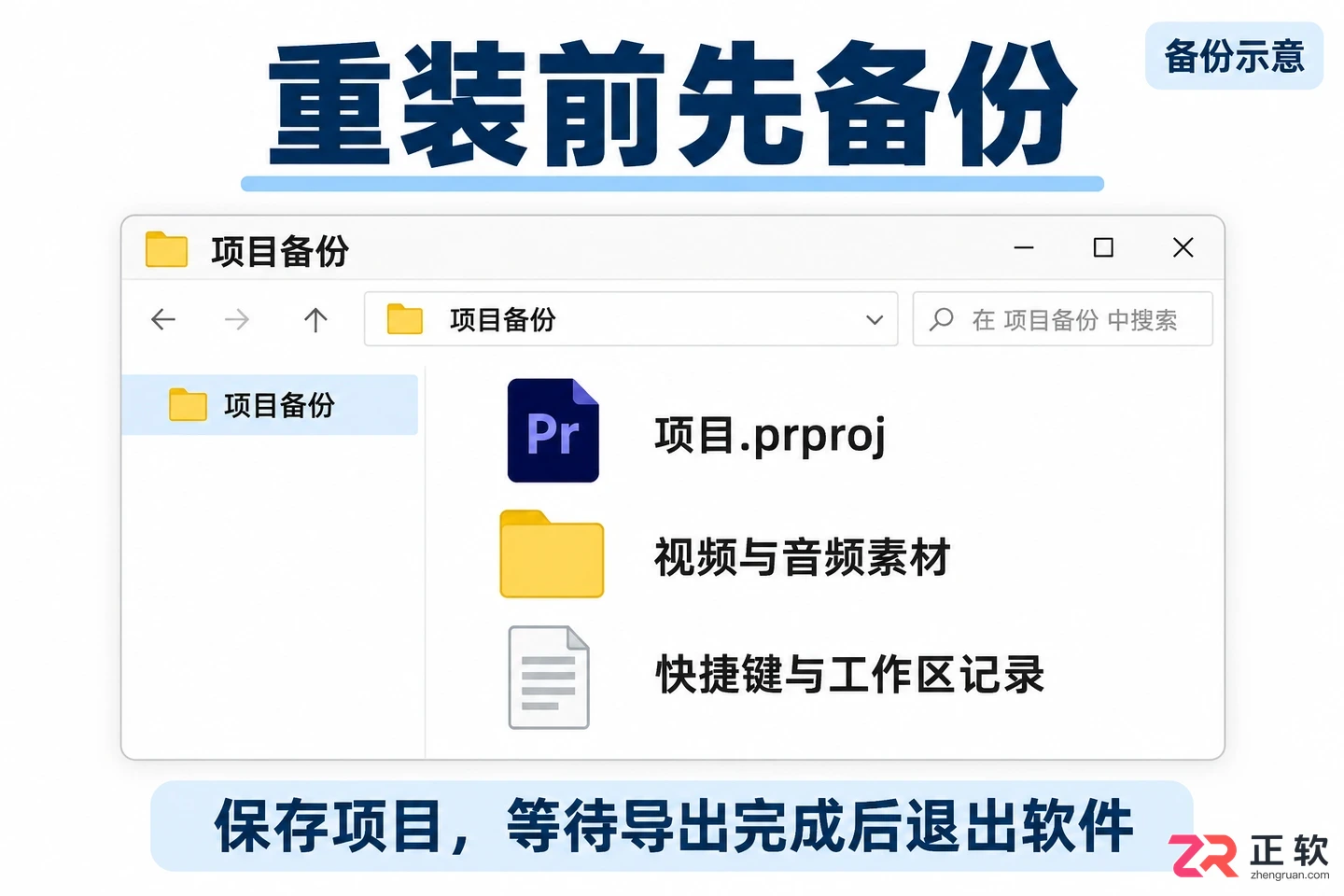The height and width of the screenshot is (896, 1344).
Task: Open the 视频与音频素材 folder icon
Action: pos(552,553)
